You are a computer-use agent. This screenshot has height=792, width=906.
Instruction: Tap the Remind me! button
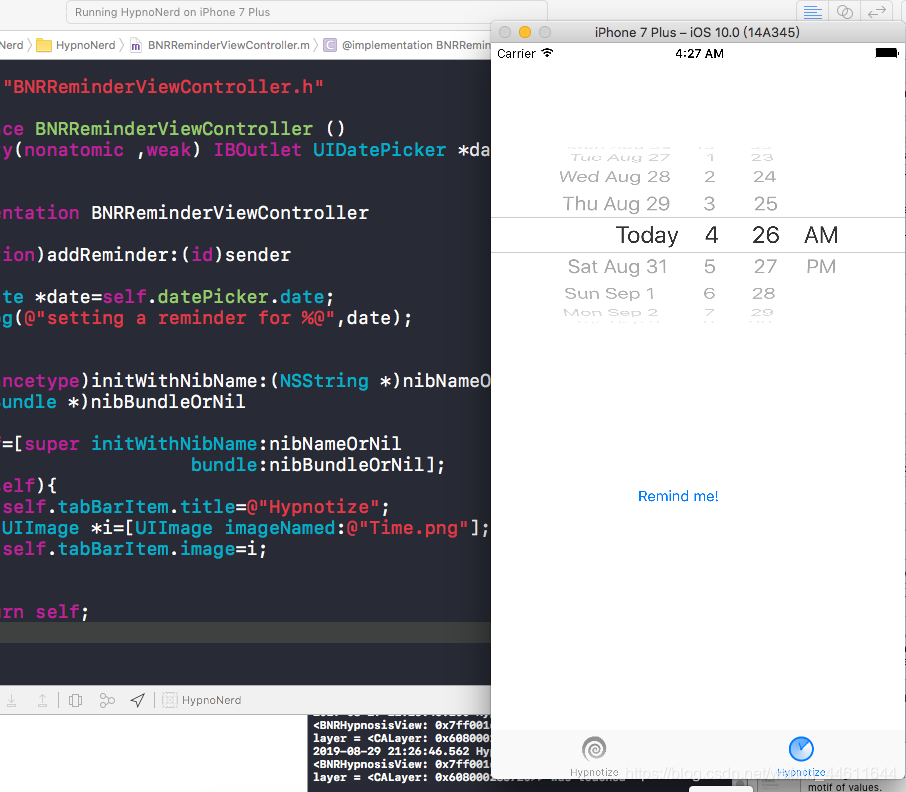pyautogui.click(x=678, y=496)
